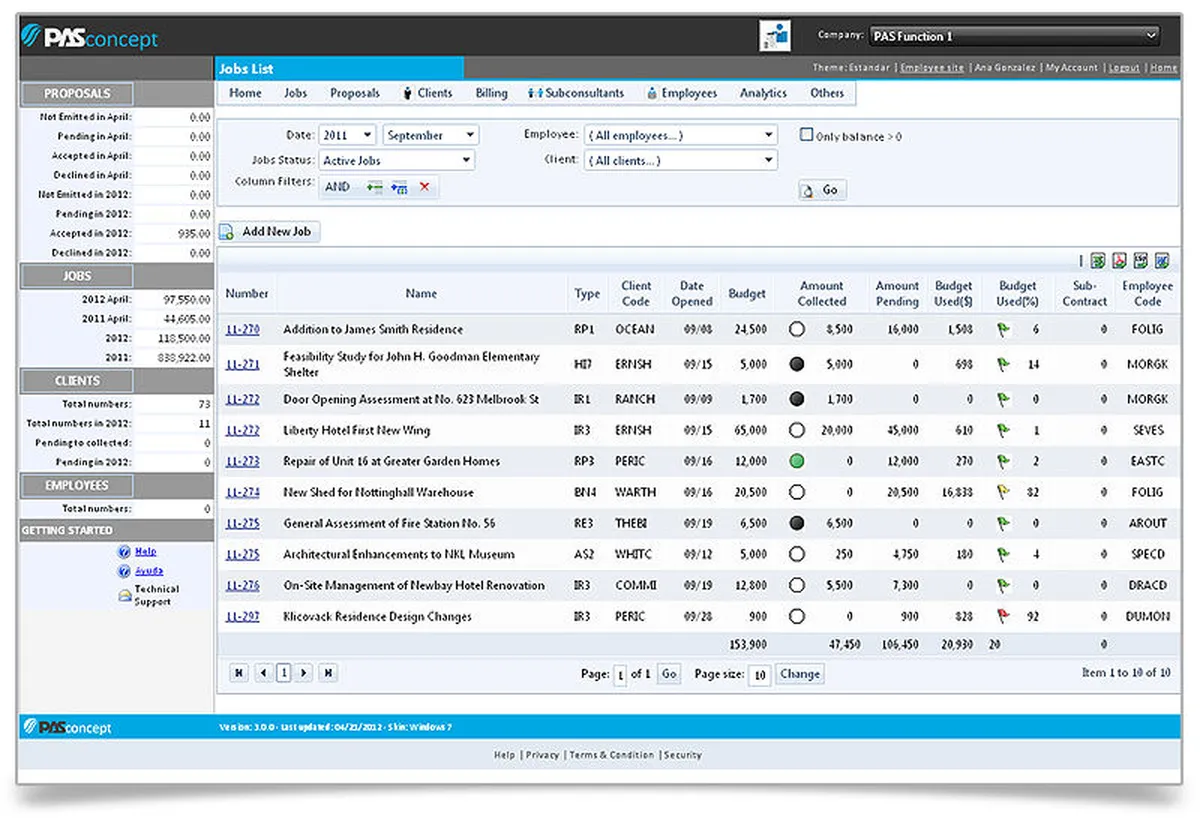Click green status circle for Repair of Unit 16
Screen dimensions: 1200x825
(x=797, y=461)
